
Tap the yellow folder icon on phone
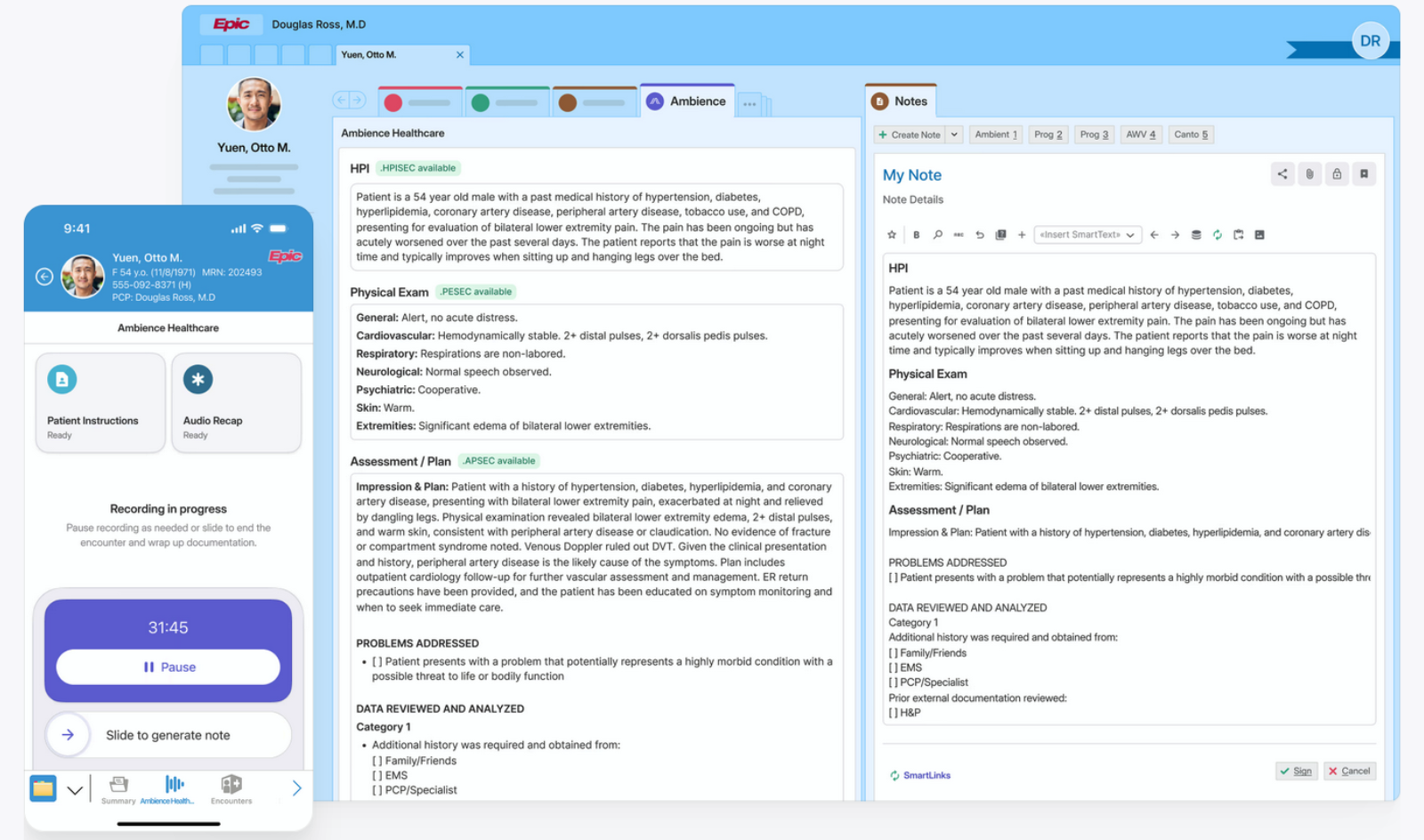pos(43,788)
